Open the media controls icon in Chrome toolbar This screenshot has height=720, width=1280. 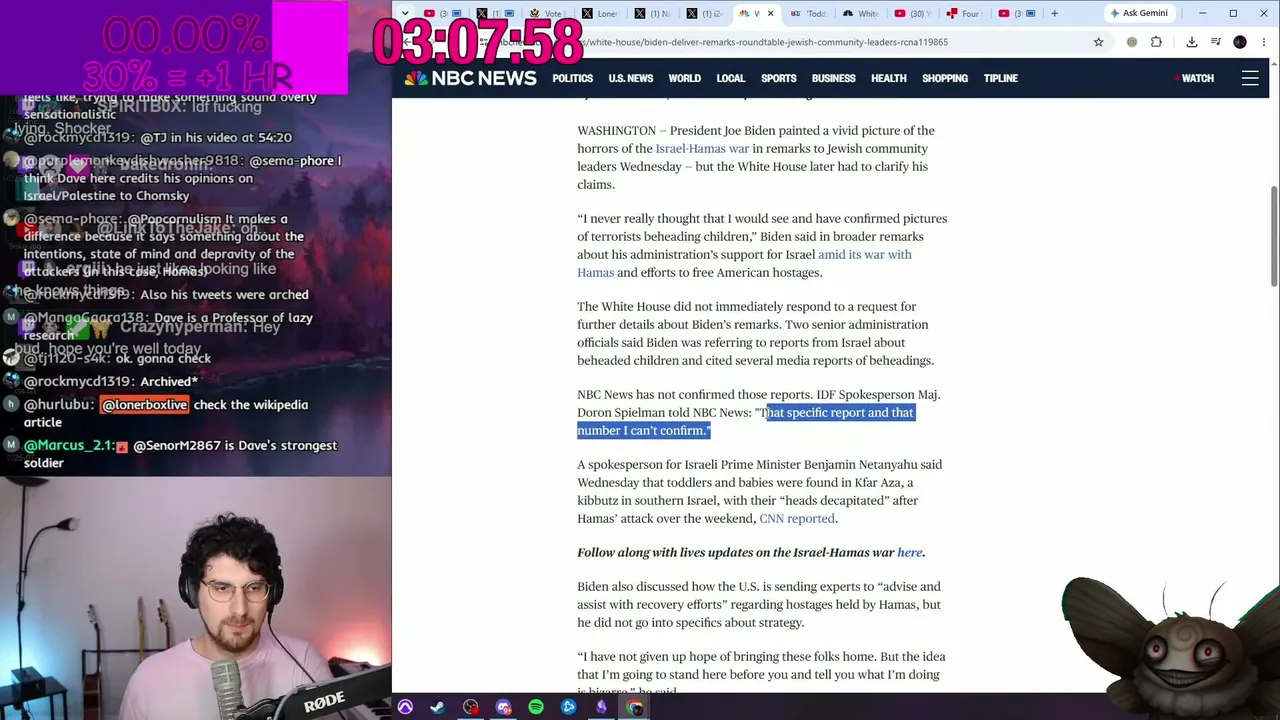(x=1216, y=42)
